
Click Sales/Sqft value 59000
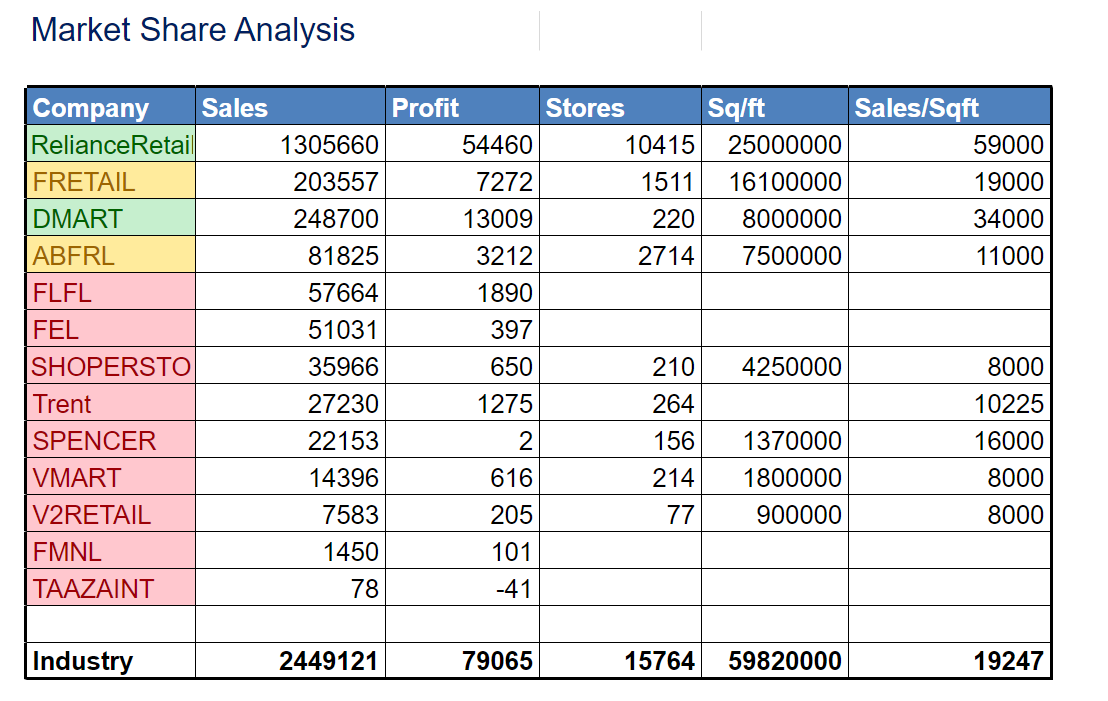(1008, 145)
